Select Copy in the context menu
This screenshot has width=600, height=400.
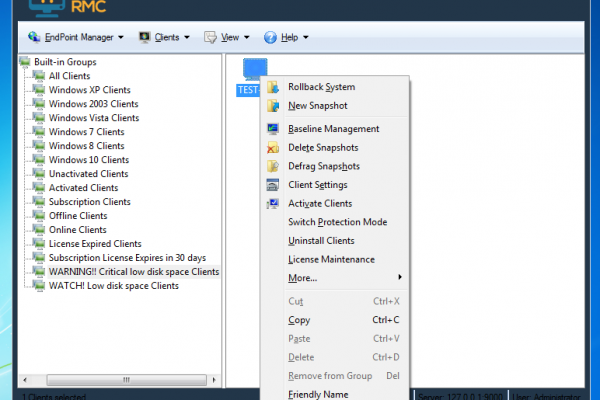[299, 320]
